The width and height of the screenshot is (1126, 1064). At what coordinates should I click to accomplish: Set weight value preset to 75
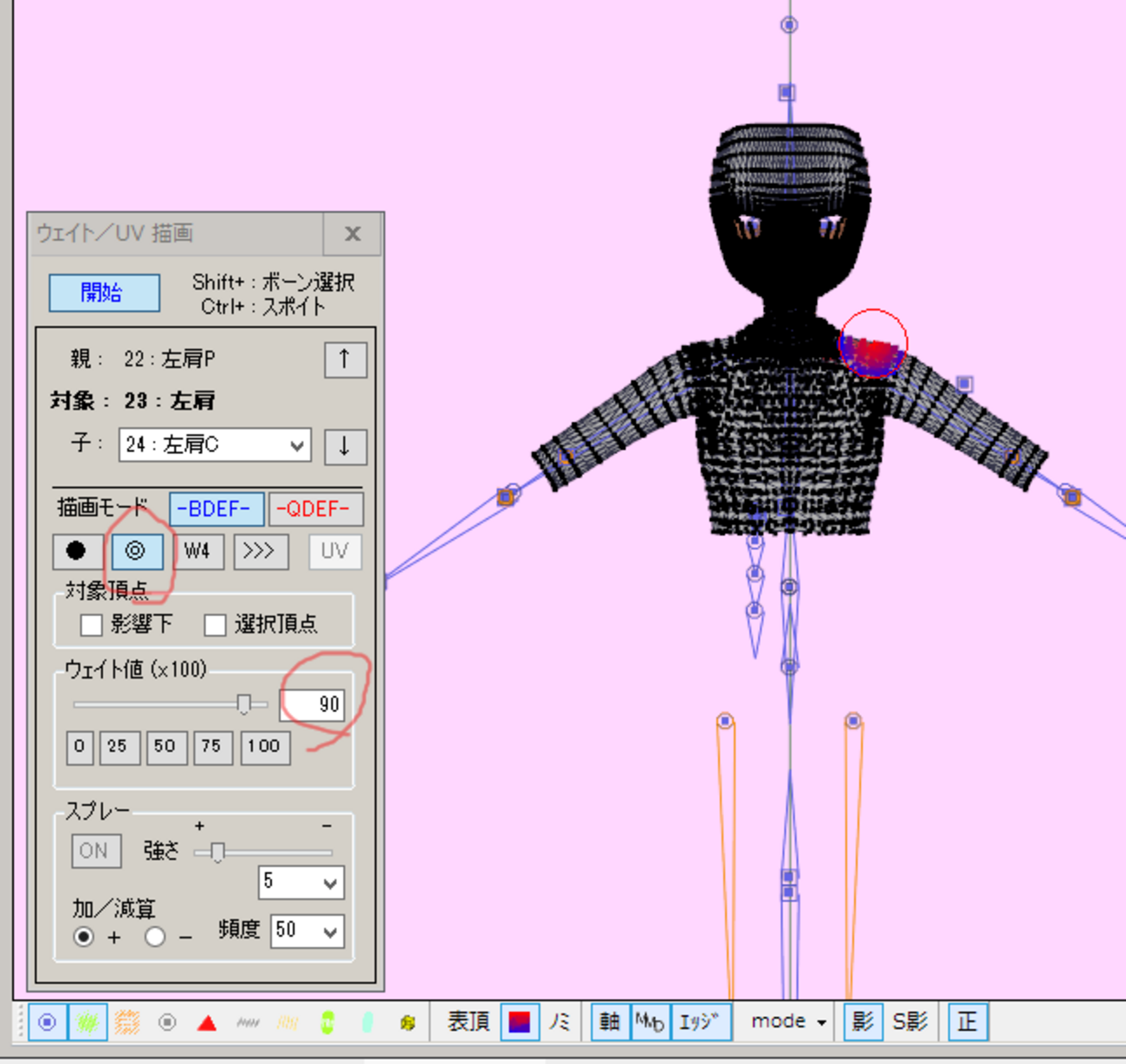click(x=212, y=747)
